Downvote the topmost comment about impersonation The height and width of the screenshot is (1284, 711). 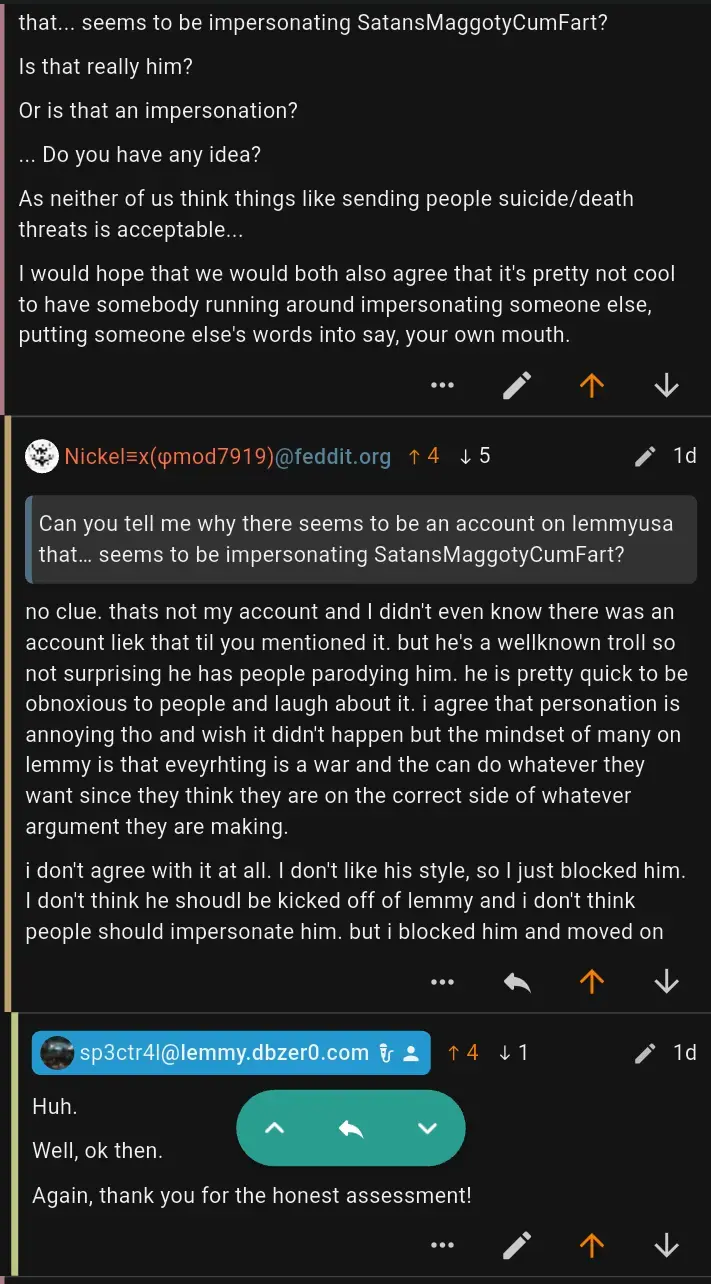666,385
